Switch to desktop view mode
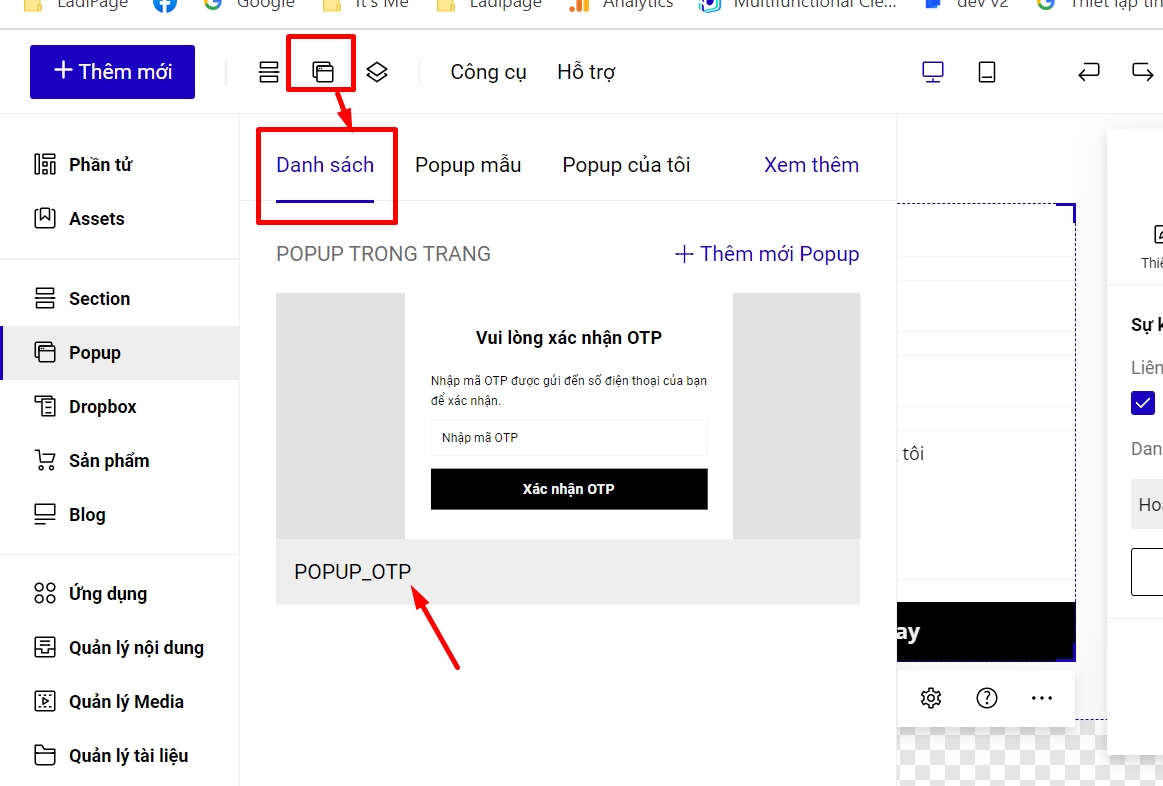 (x=933, y=72)
